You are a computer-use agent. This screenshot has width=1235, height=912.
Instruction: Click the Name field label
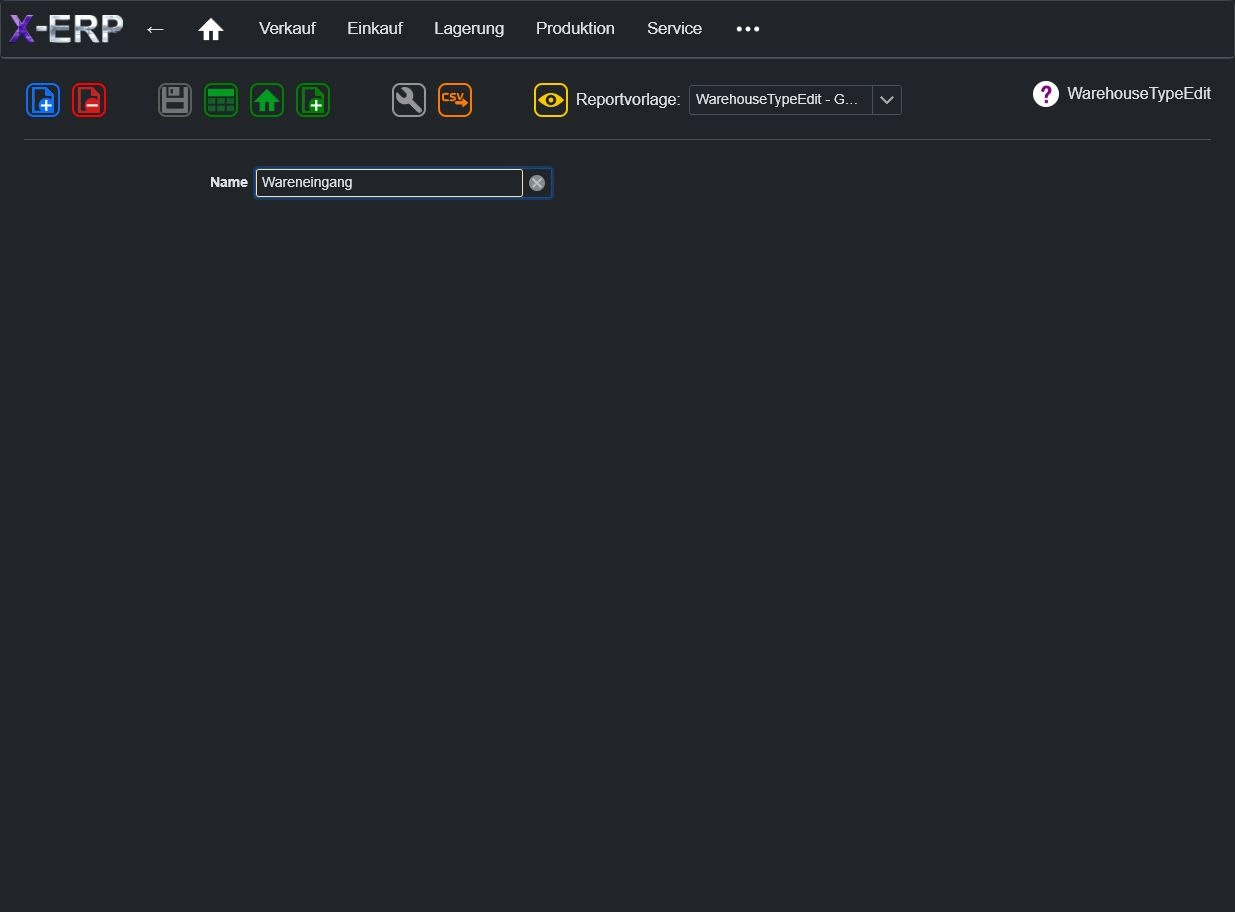tap(229, 183)
